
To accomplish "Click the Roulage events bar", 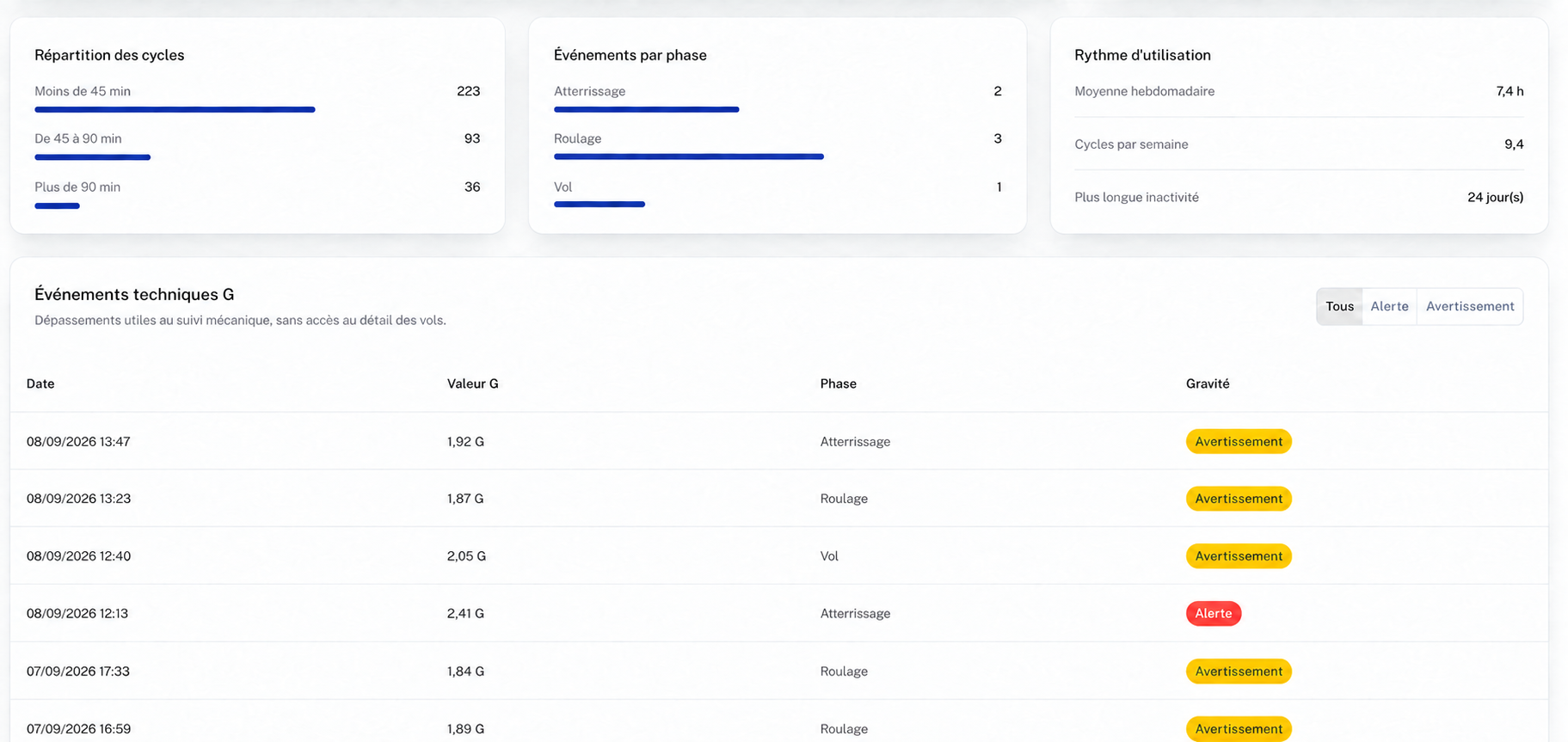I will (689, 156).
